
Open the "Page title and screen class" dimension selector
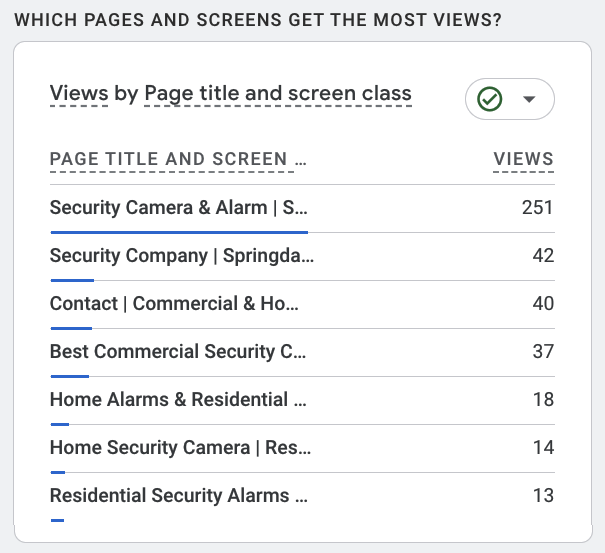[x=278, y=94]
